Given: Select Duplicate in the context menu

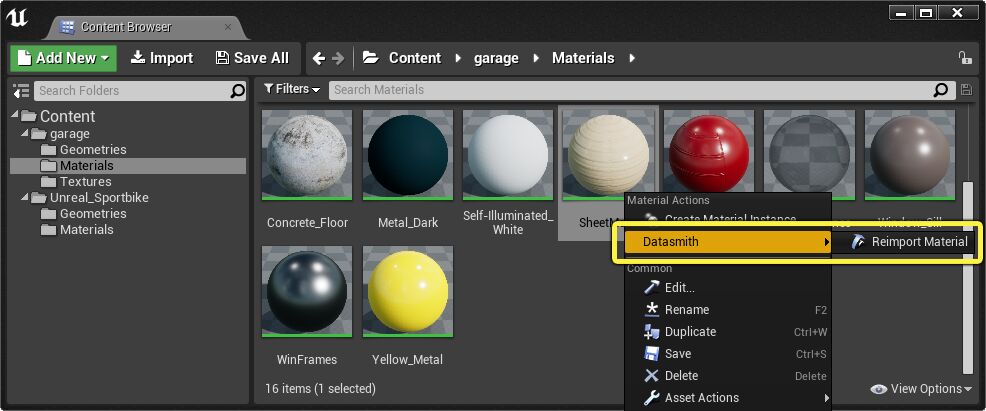Looking at the screenshot, I should [690, 332].
